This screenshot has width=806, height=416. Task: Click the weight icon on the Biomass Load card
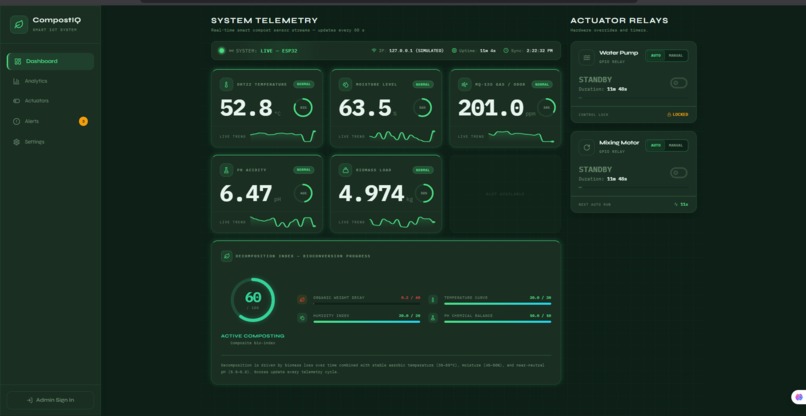[345, 170]
